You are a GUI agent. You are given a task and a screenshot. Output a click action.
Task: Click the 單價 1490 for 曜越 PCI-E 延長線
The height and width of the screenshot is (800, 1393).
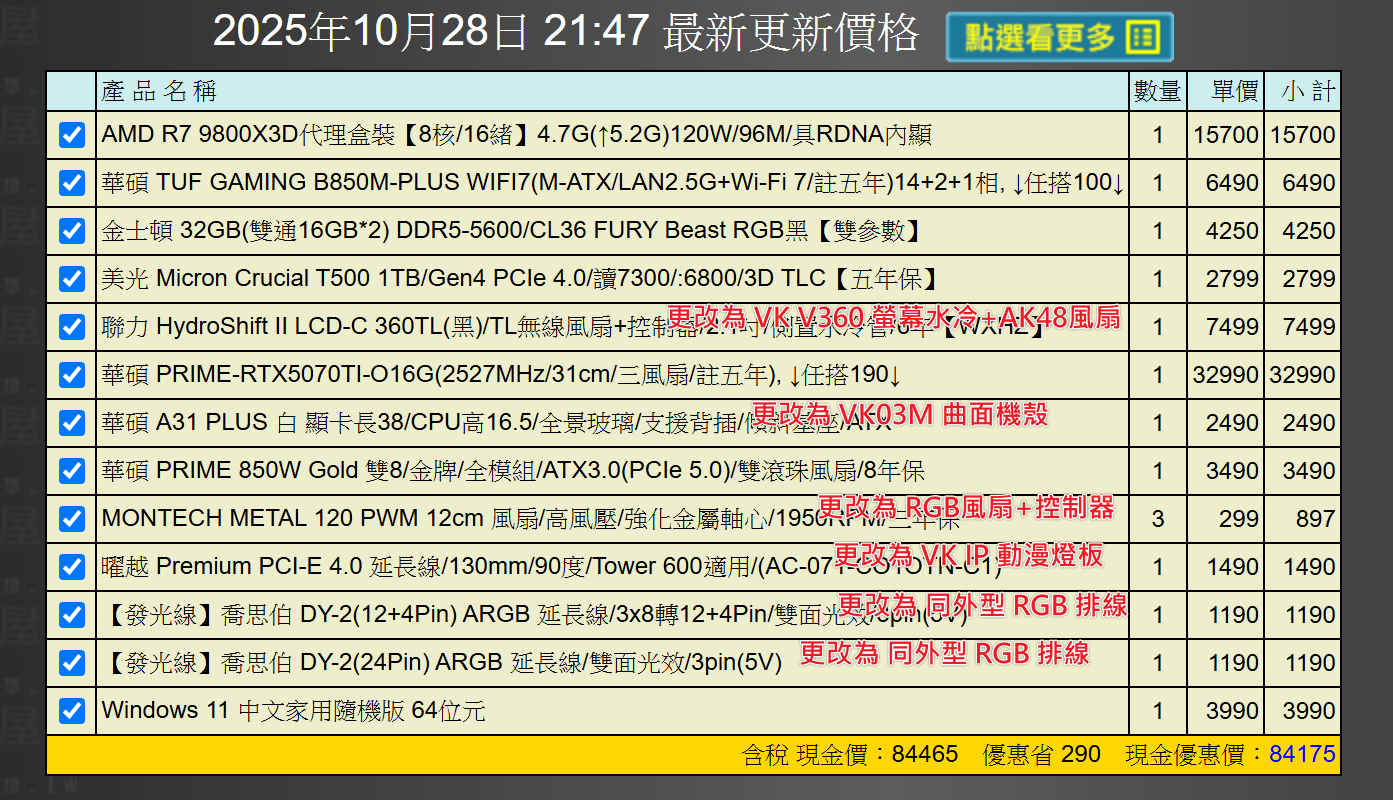1233,567
